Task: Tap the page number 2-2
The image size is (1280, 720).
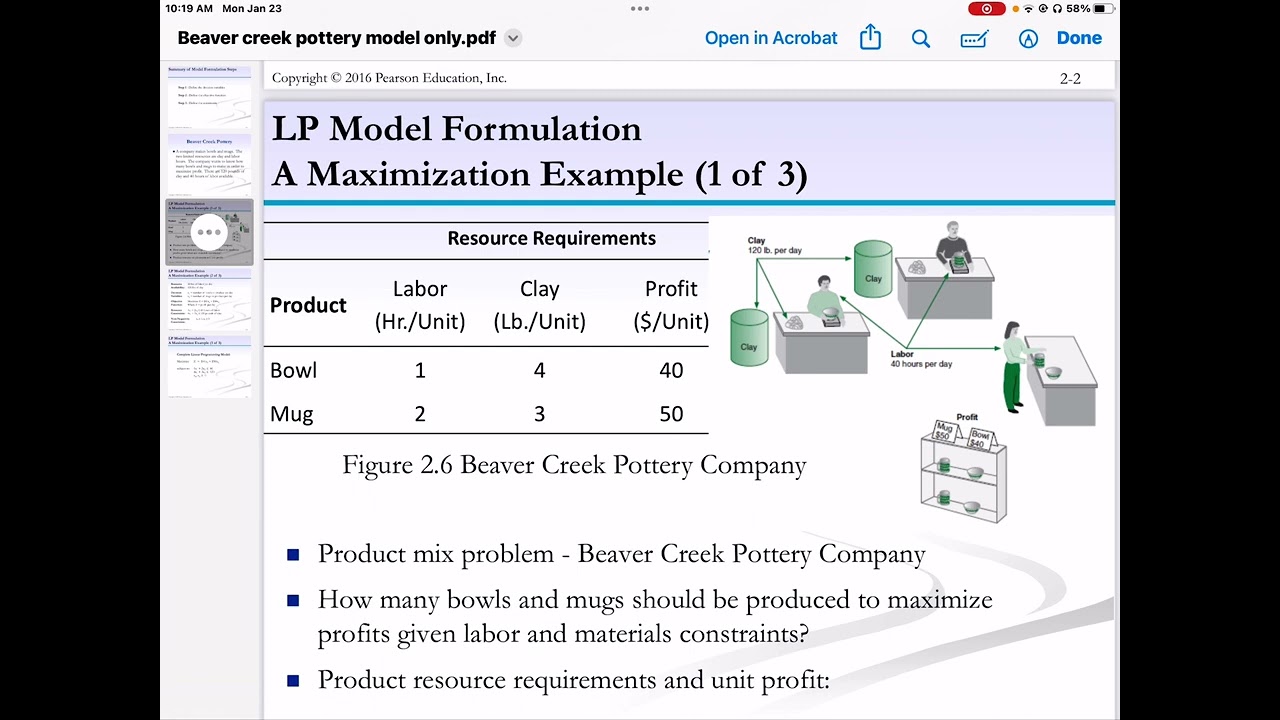Action: (x=1070, y=78)
